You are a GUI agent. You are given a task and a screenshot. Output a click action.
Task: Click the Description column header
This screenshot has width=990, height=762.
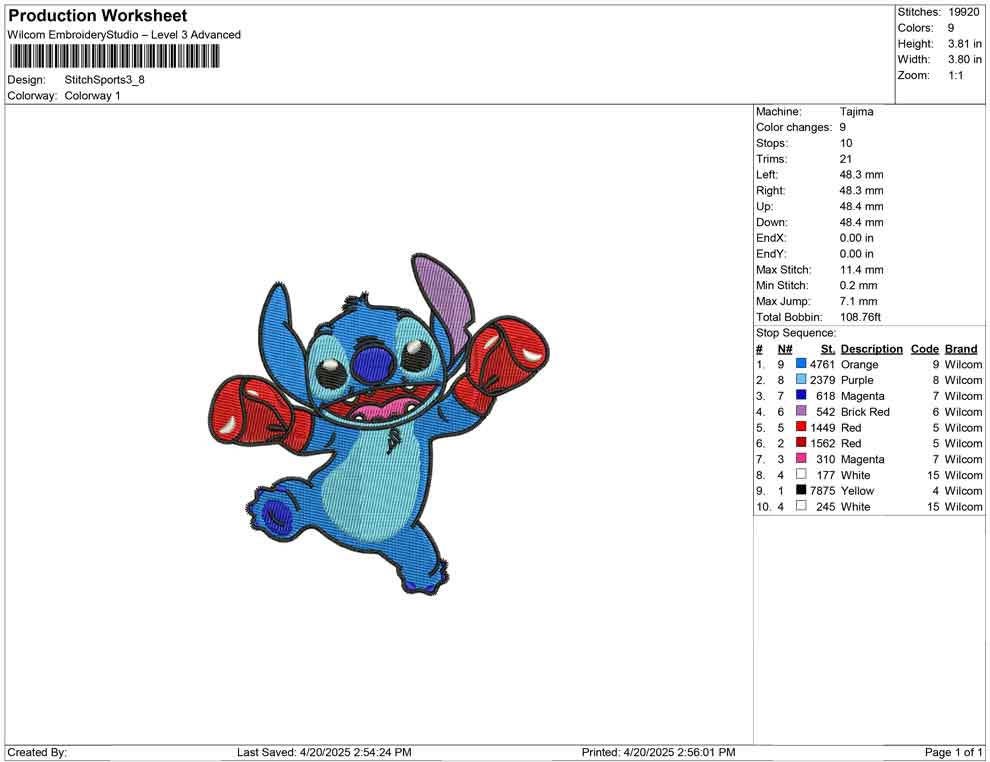coord(871,349)
